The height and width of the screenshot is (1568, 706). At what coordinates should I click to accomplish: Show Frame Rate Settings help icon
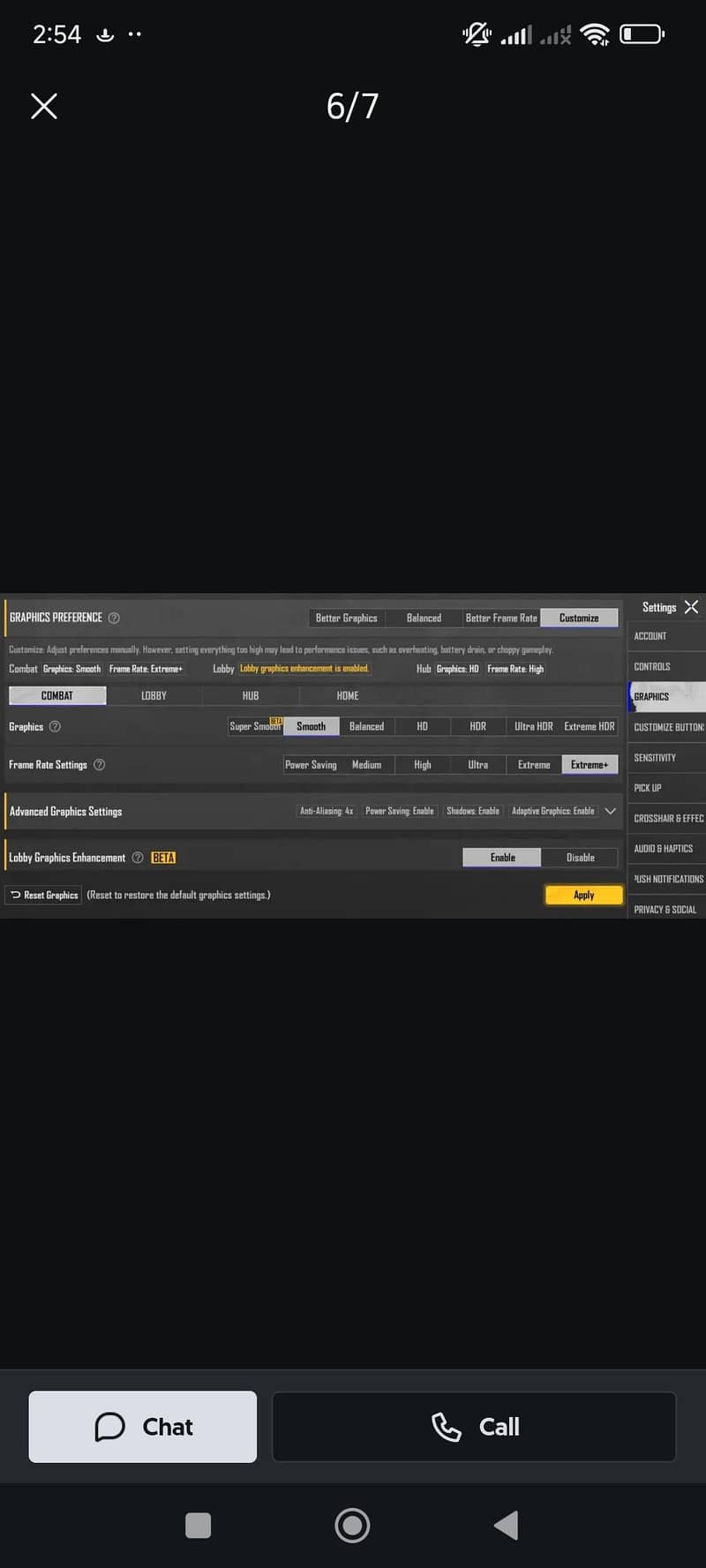(x=100, y=764)
